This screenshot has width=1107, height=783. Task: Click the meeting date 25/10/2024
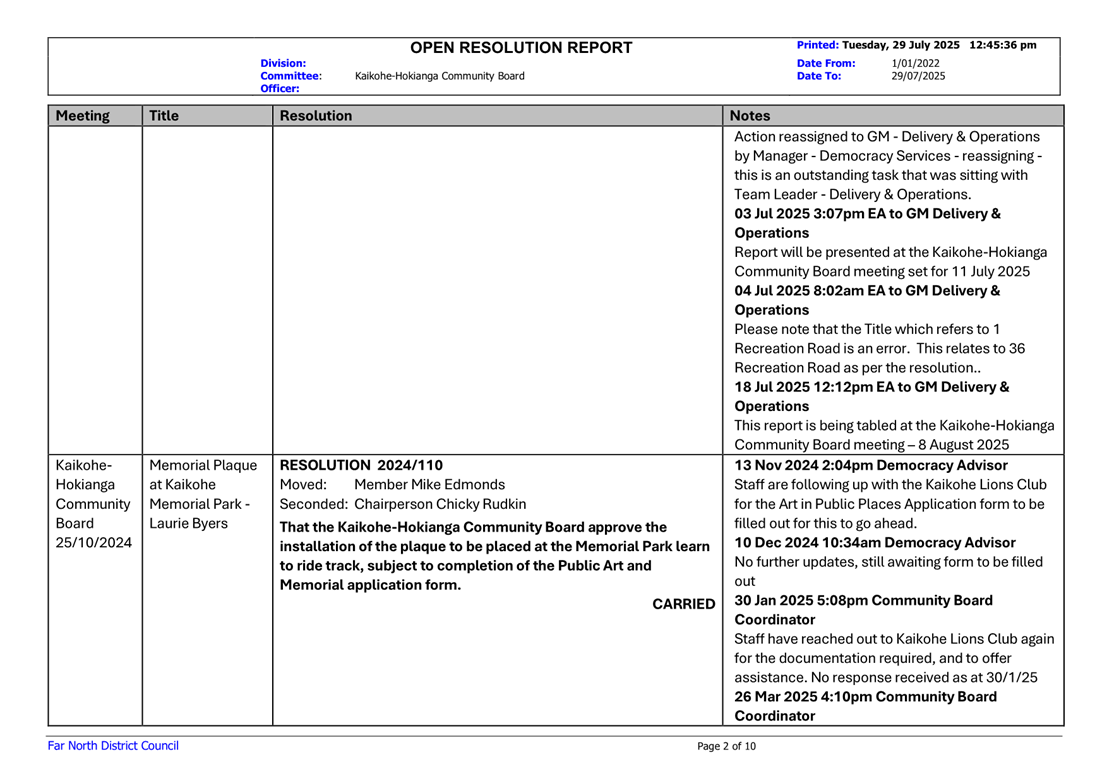94,542
